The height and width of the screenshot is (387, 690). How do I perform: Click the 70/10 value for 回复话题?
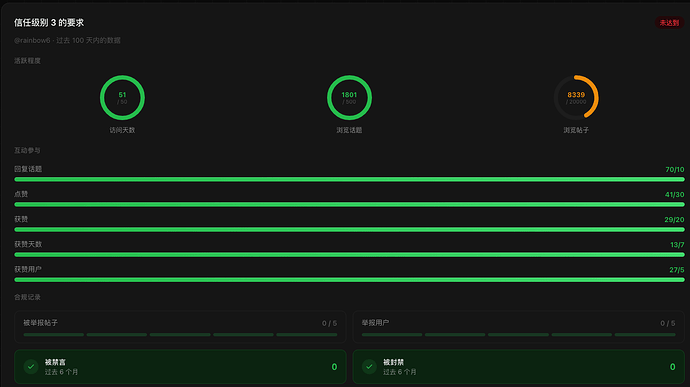tap(675, 170)
